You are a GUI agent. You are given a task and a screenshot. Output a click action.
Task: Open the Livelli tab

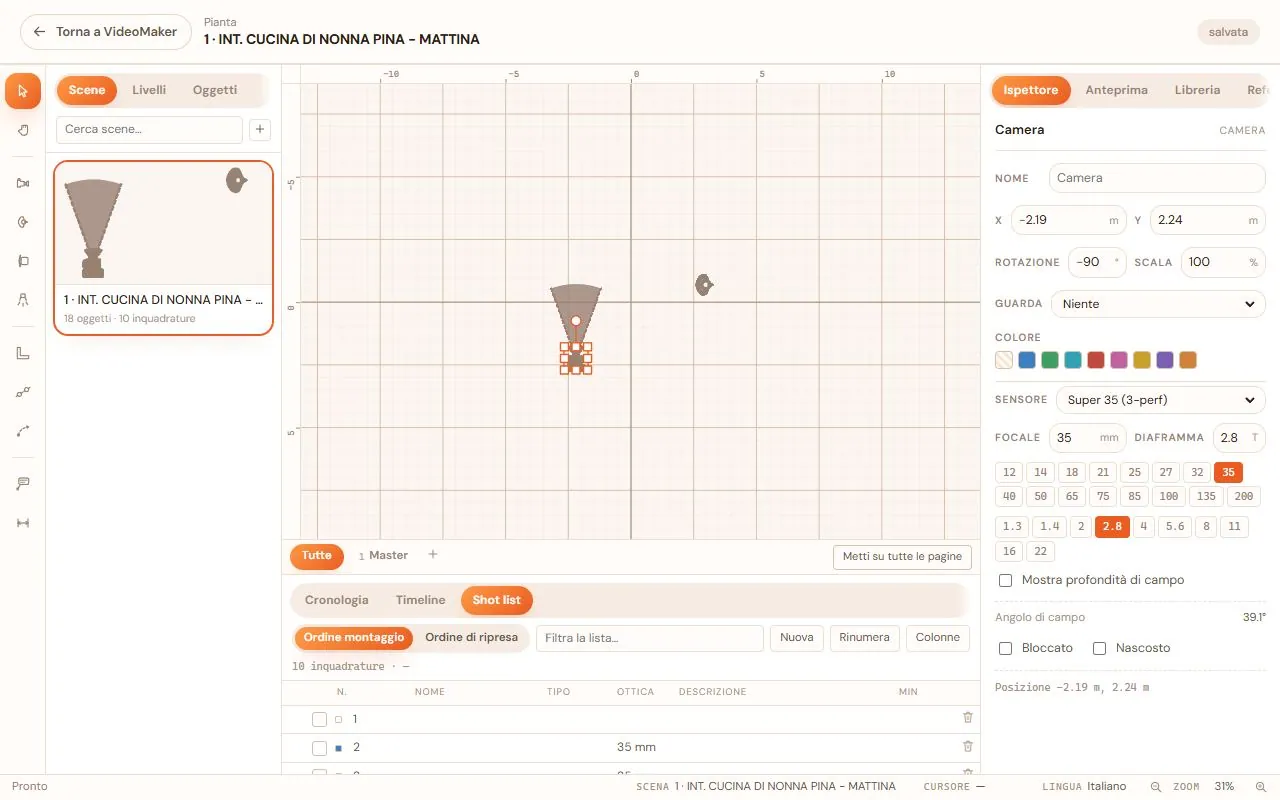click(x=149, y=90)
